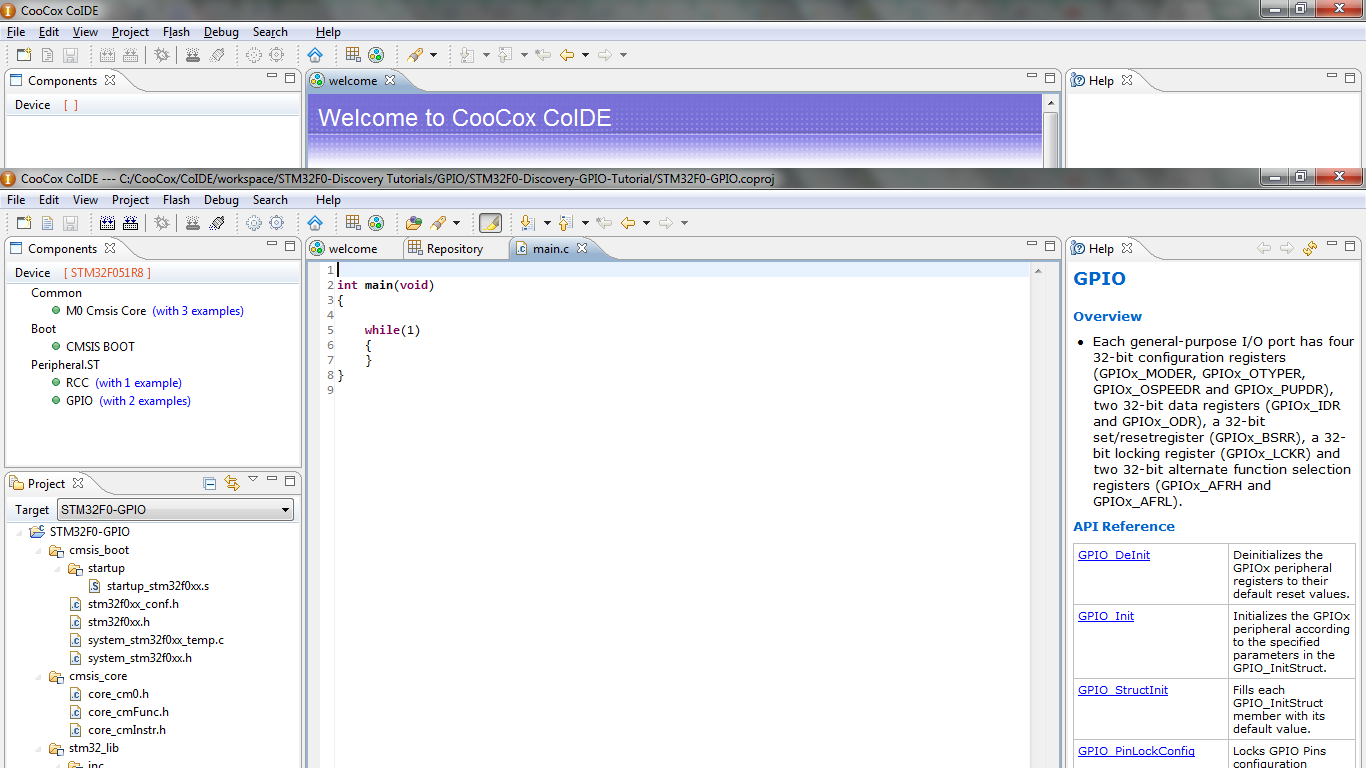Click the STM32F0-GPIO project root icon
The width and height of the screenshot is (1366, 768).
tap(37, 532)
